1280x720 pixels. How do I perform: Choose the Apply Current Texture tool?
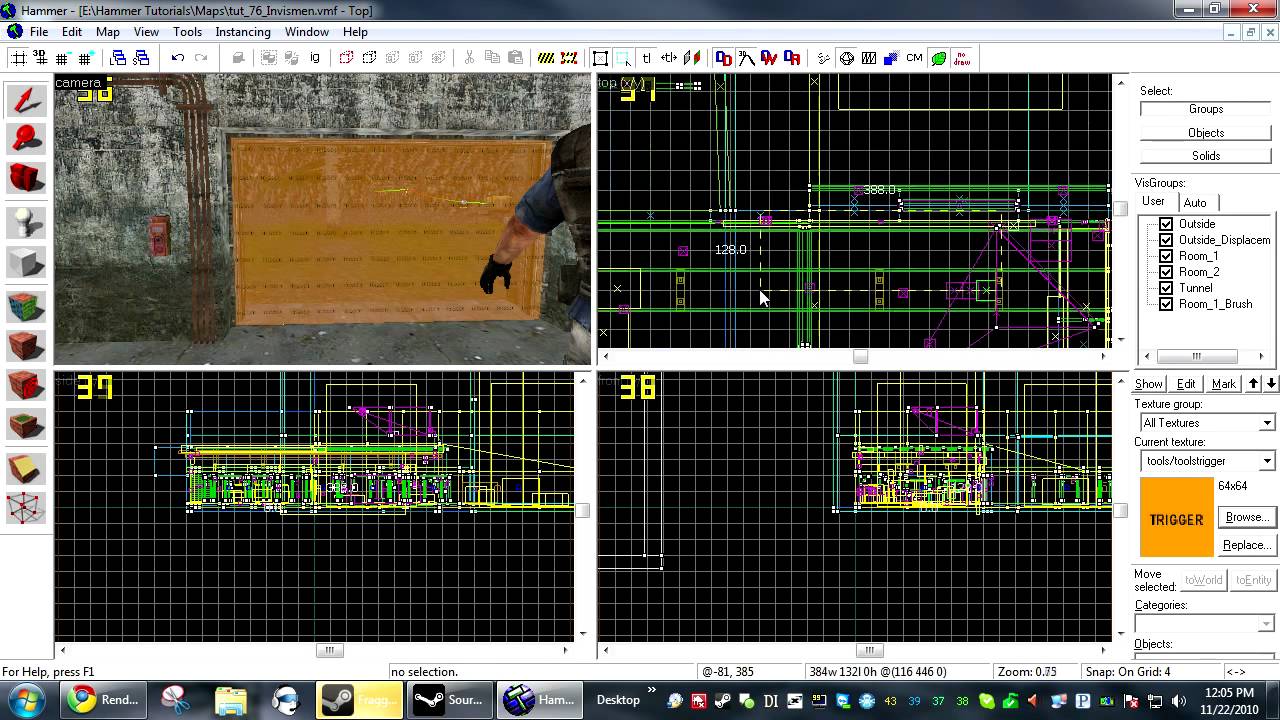pos(26,346)
